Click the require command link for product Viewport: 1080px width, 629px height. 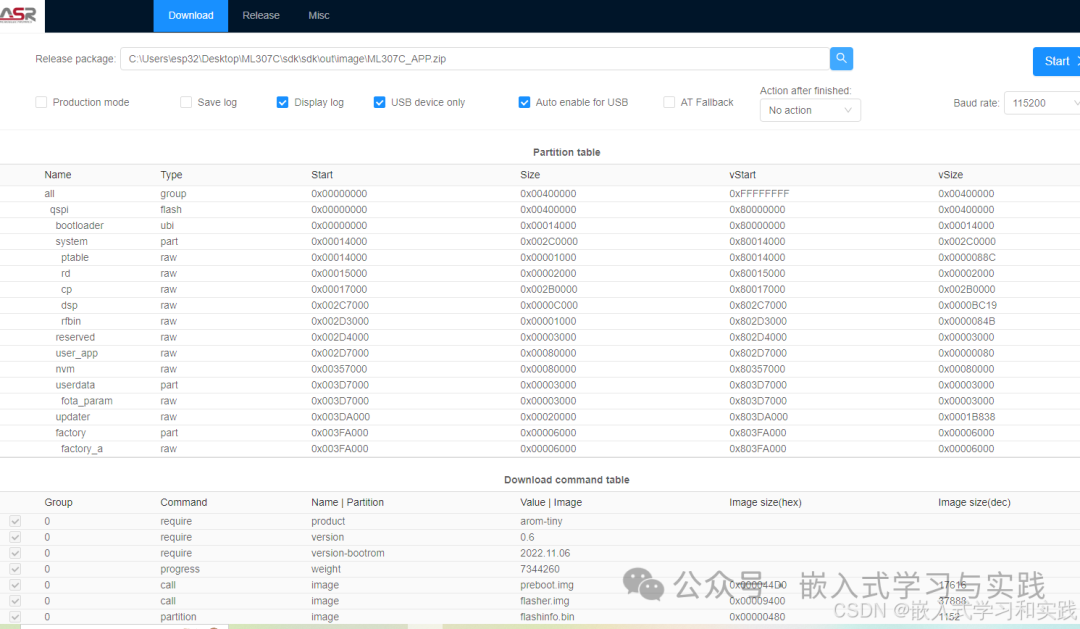(176, 521)
